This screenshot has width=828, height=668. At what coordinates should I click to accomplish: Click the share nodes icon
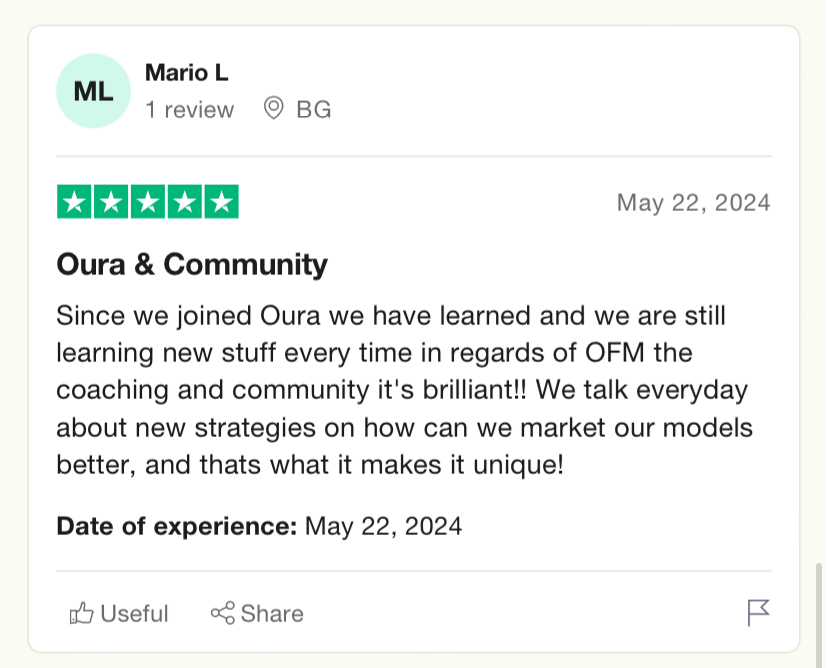[x=222, y=613]
